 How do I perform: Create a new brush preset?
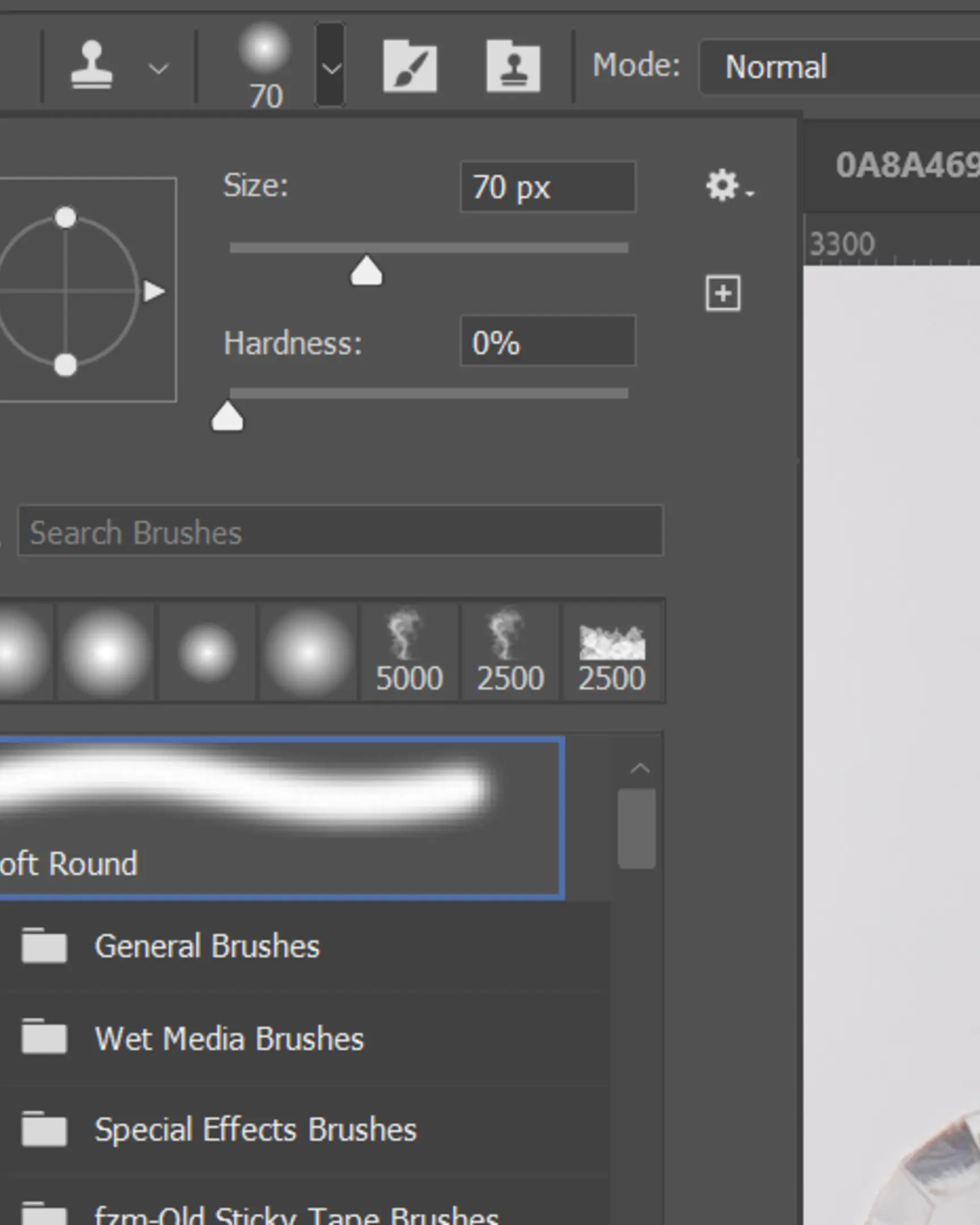pos(724,293)
